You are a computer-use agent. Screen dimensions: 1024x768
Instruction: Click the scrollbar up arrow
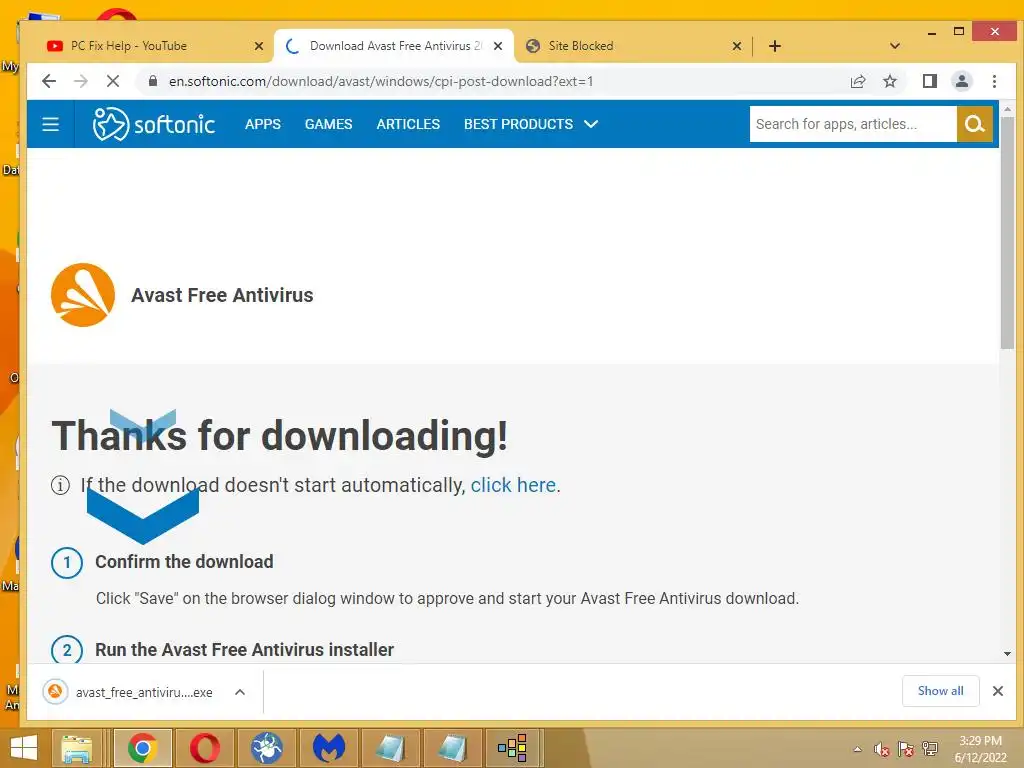1007,109
